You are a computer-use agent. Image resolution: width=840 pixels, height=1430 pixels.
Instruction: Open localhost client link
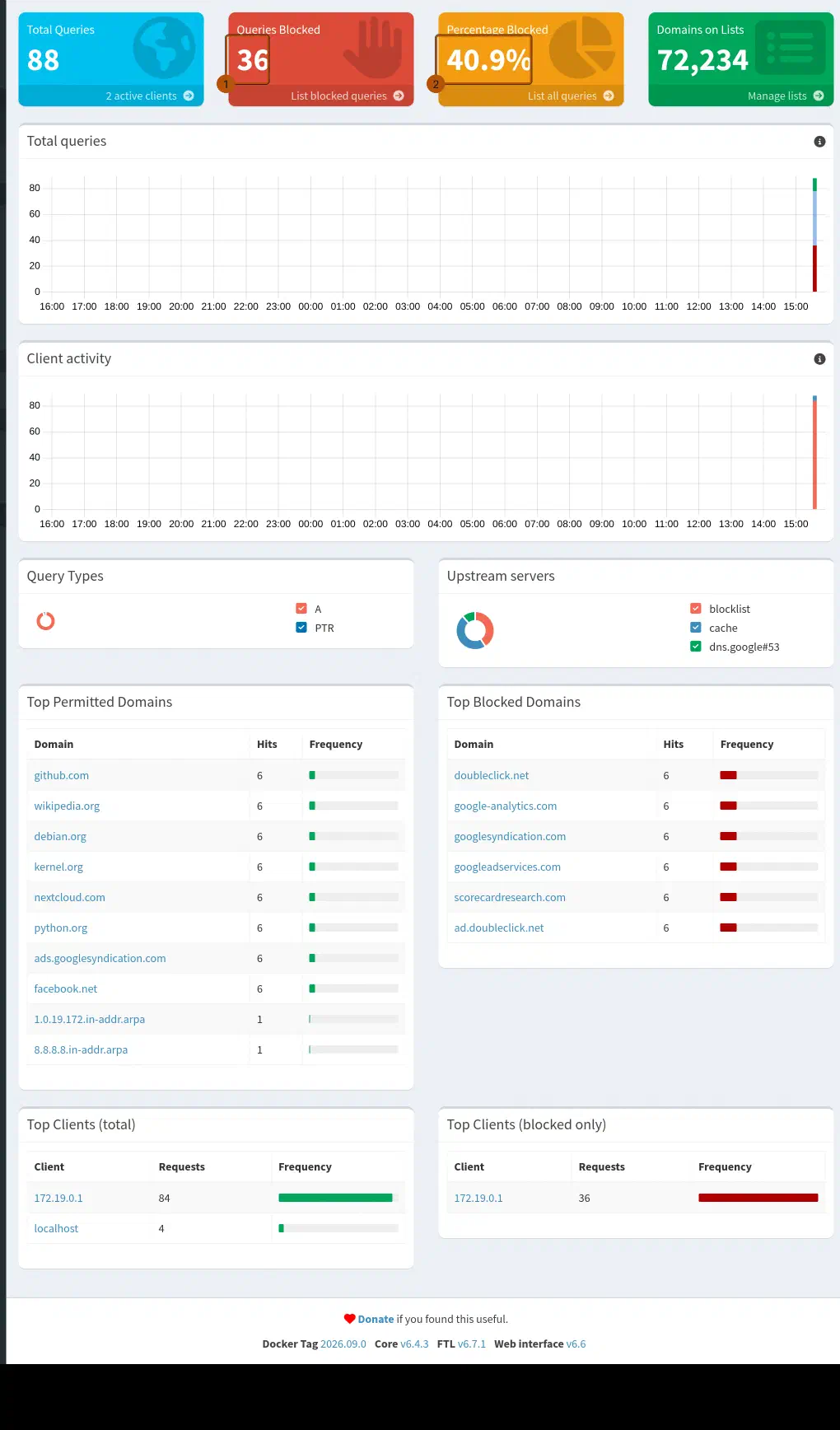[56, 1228]
